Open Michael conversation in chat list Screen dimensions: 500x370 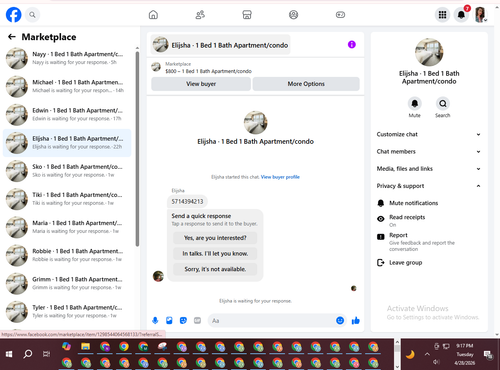tap(67, 86)
